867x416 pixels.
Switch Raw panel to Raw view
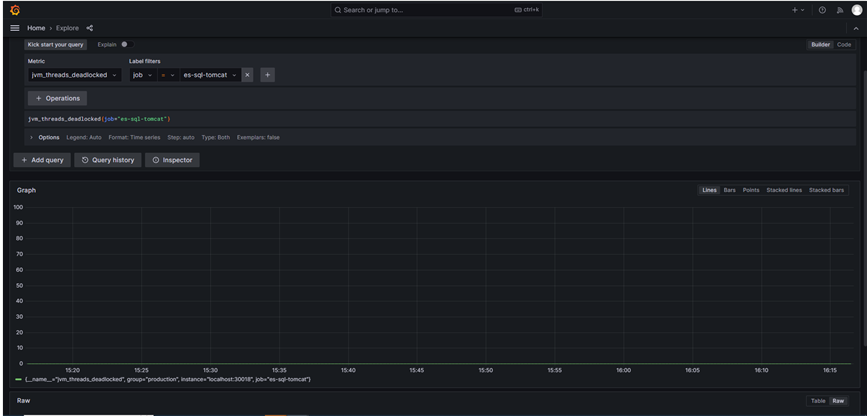838,401
